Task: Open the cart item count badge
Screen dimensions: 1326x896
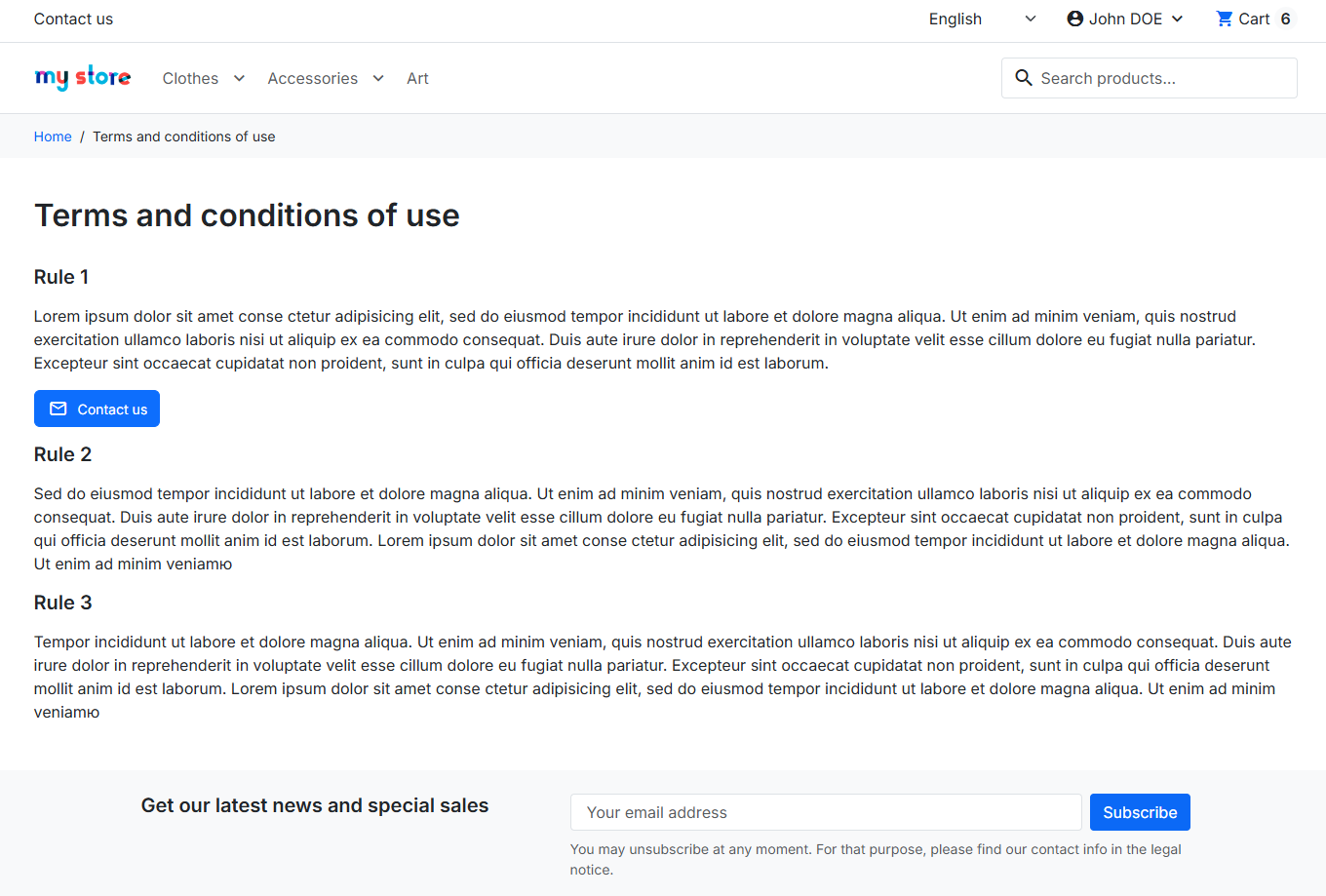Action: coord(1285,19)
